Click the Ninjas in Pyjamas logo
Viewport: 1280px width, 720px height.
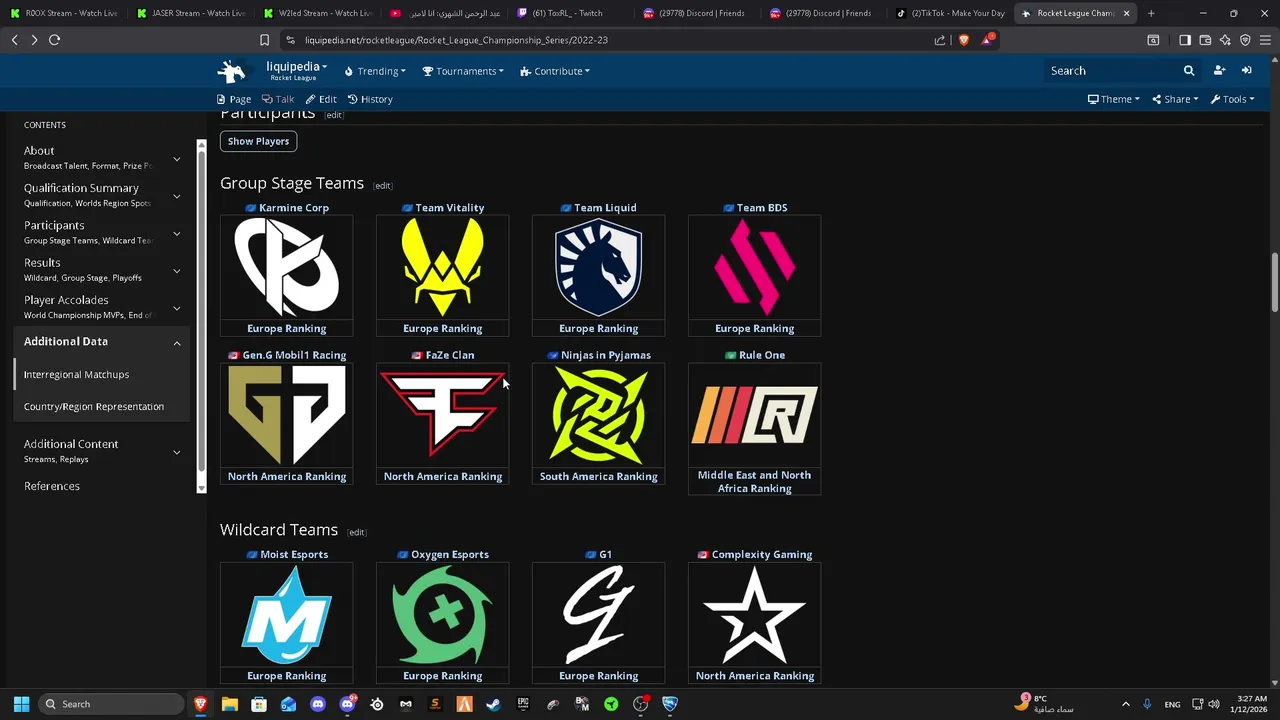[599, 416]
